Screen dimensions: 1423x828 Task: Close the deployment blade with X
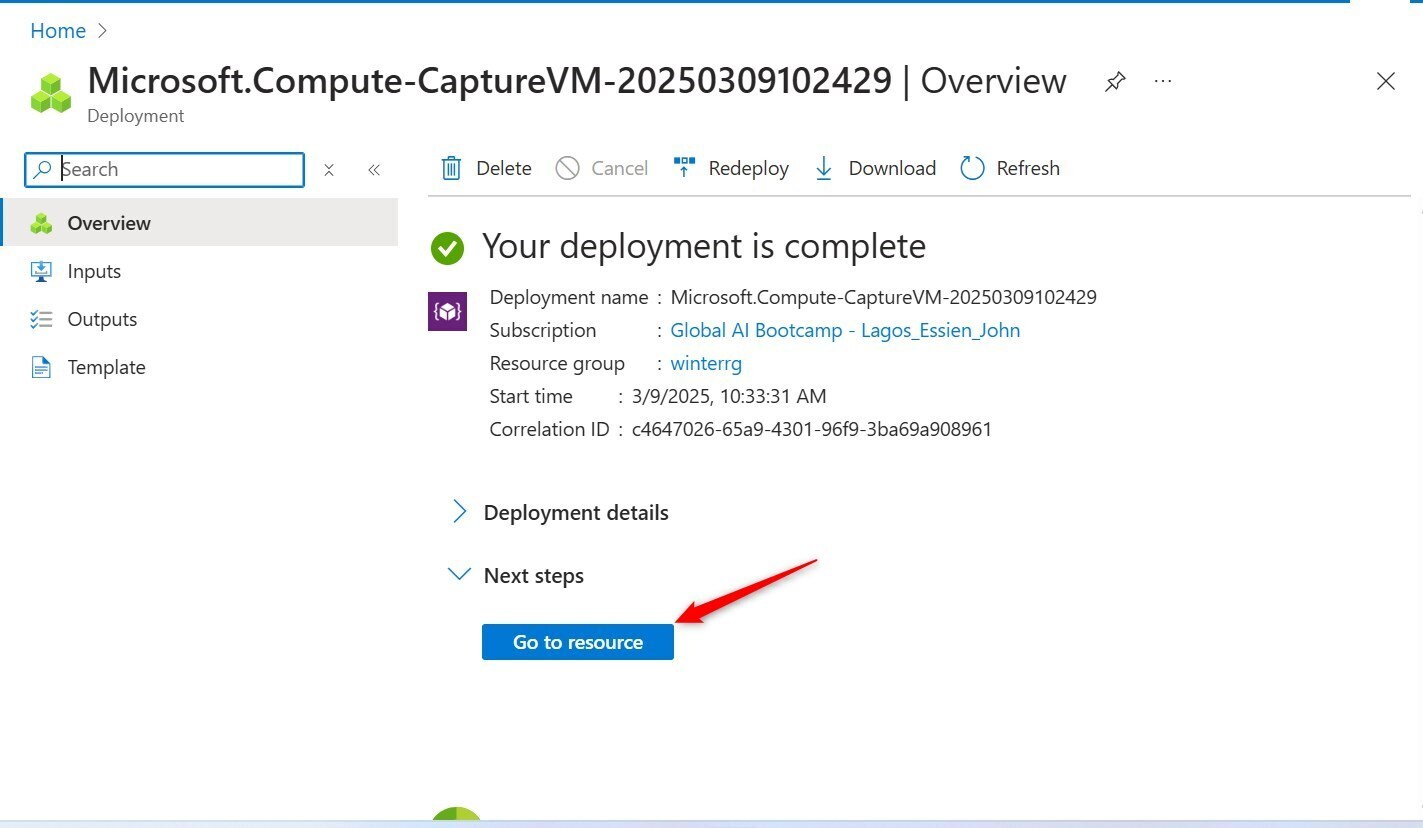(x=1385, y=81)
